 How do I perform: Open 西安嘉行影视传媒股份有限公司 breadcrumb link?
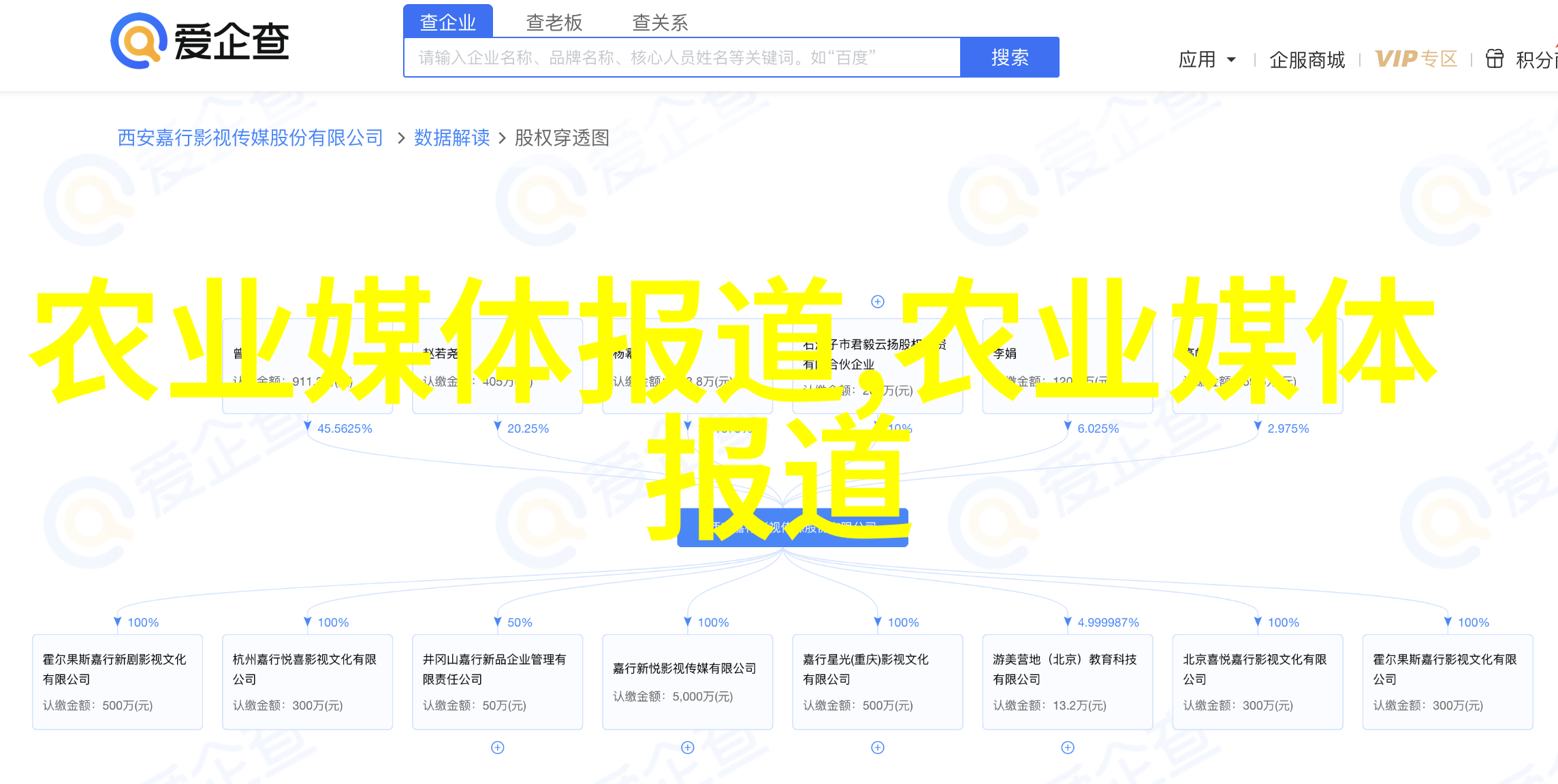pyautogui.click(x=250, y=138)
